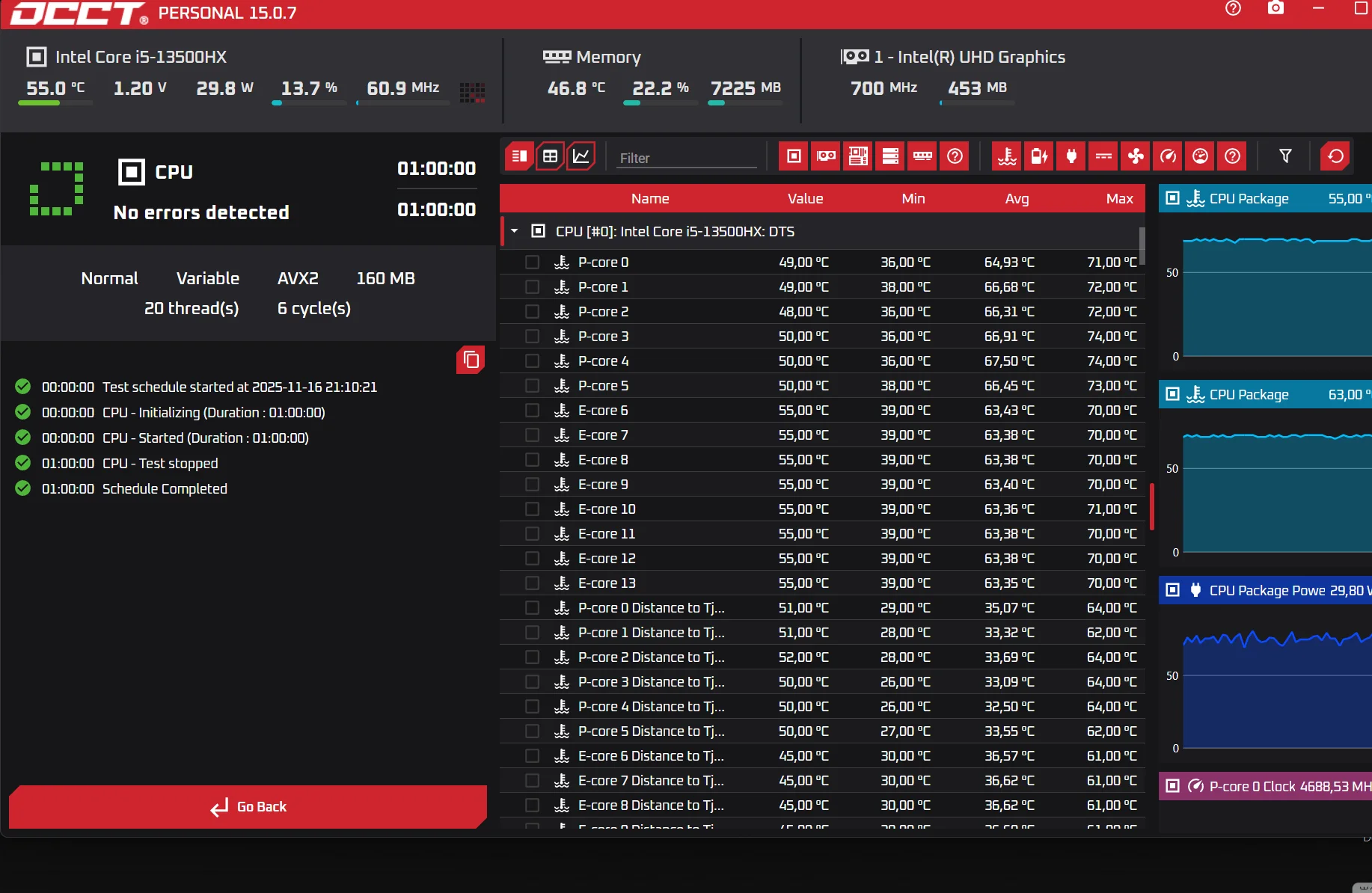Toggle the current sensor type filter
Image resolution: width=1372 pixels, height=893 pixels.
click(x=1103, y=156)
